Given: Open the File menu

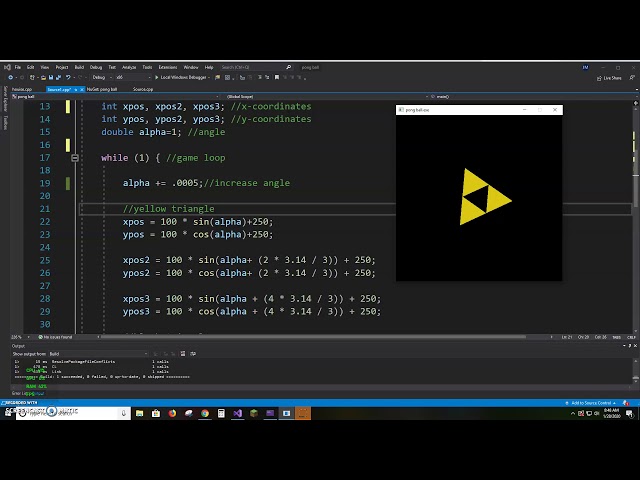Looking at the screenshot, I should pos(18,67).
